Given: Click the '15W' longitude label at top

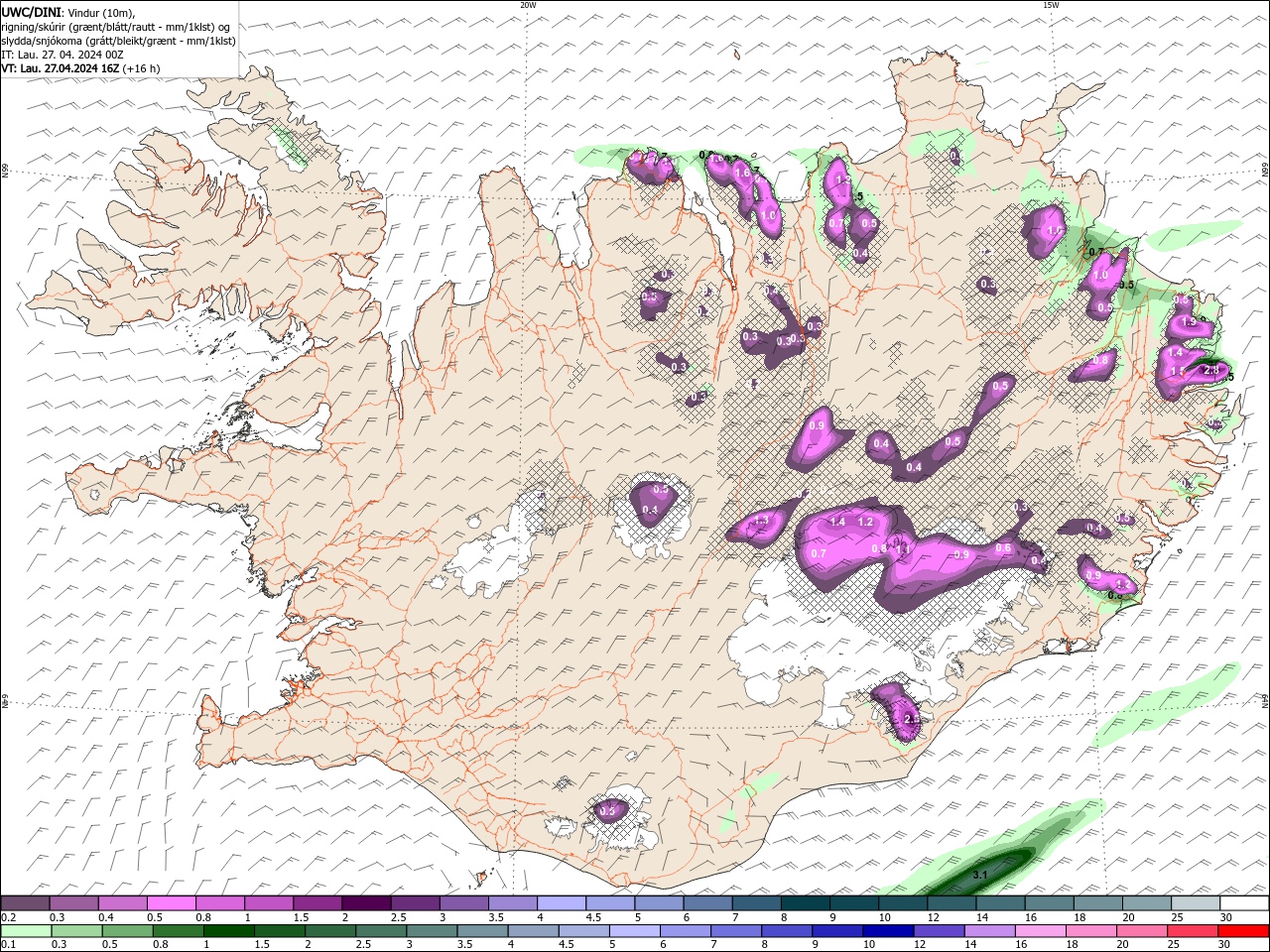Looking at the screenshot, I should (1051, 5).
